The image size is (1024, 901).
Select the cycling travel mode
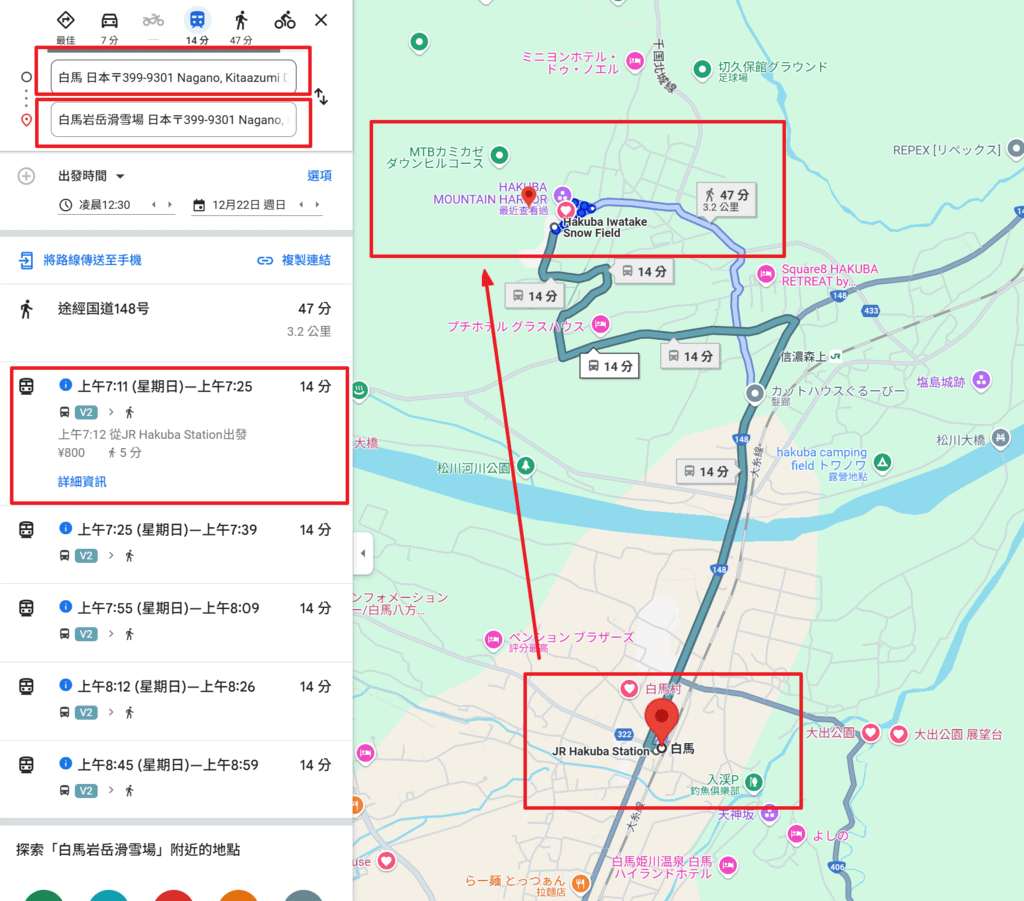(285, 20)
